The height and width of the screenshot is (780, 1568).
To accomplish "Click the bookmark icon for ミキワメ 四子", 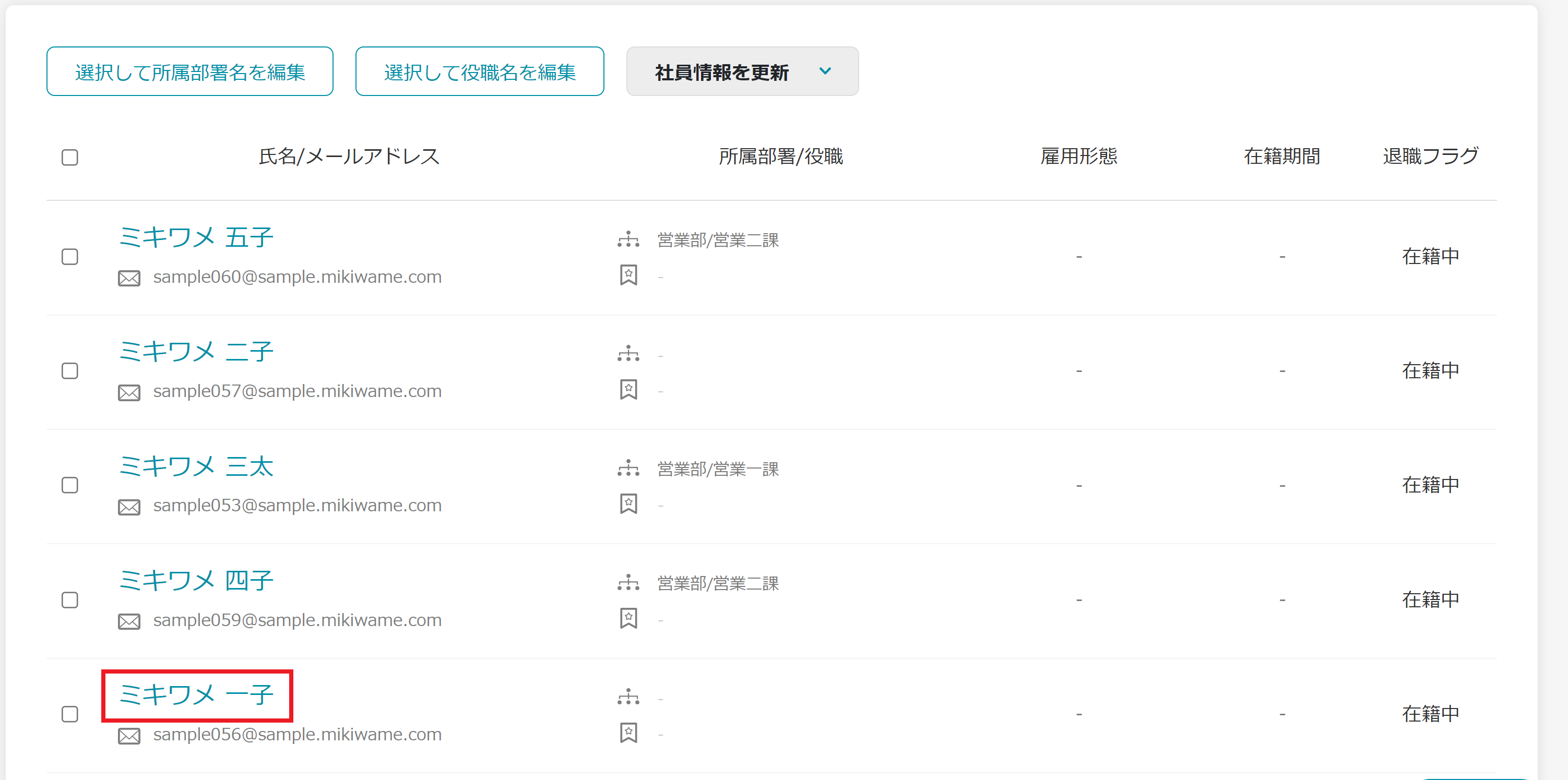I will 627,619.
